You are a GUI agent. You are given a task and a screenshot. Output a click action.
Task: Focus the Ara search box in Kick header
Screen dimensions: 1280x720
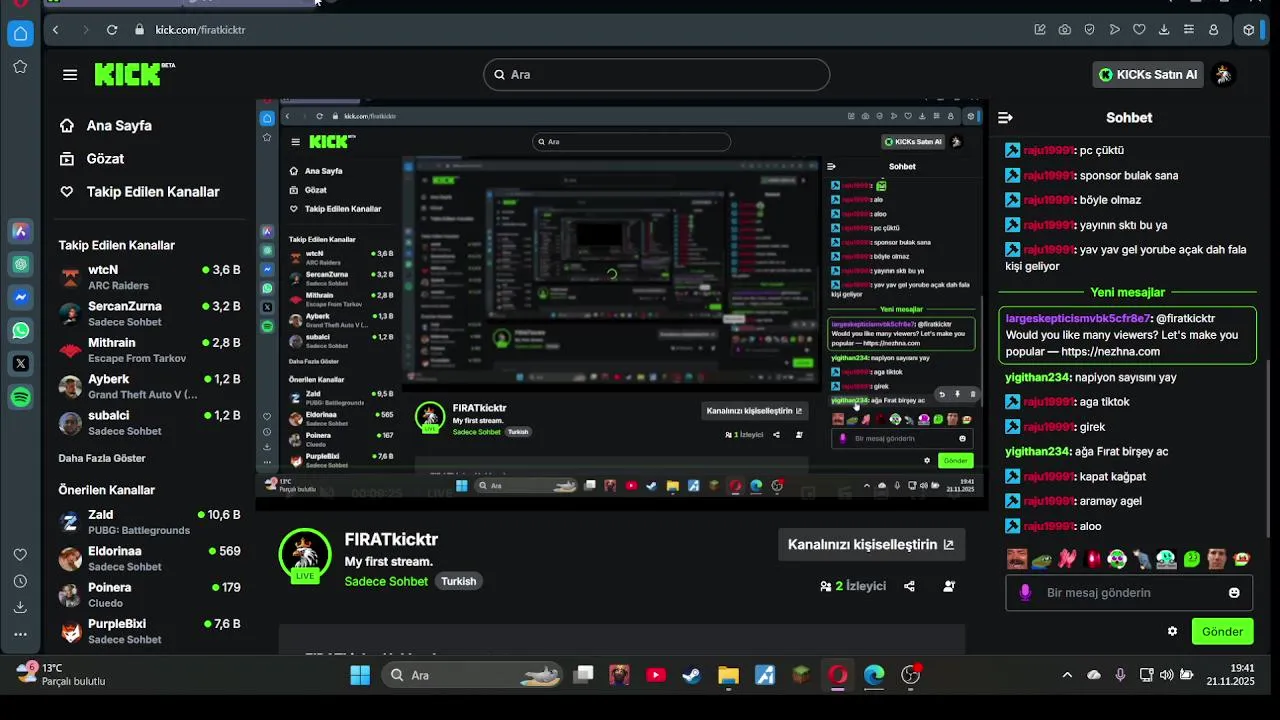(x=657, y=74)
